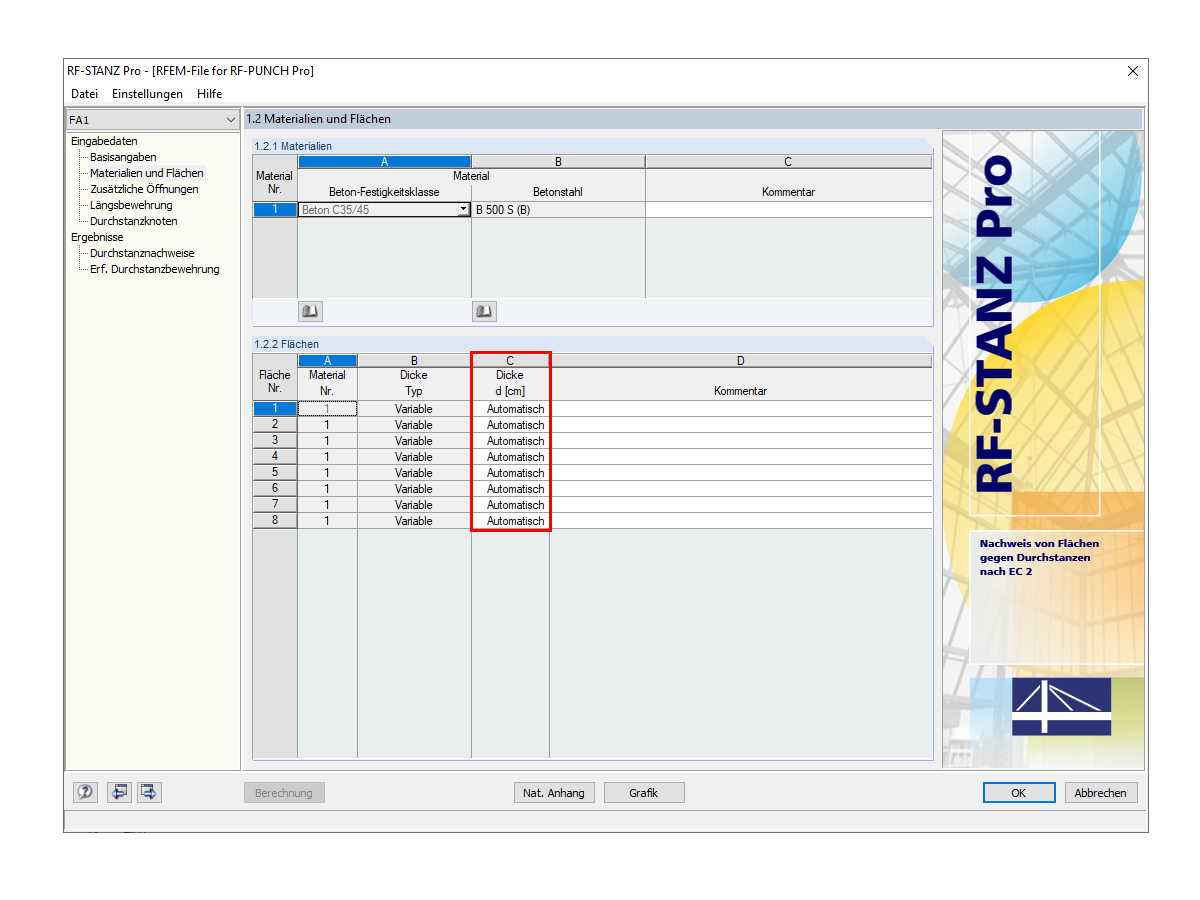Click the help question mark icon
This screenshot has width=1200, height=900.
pyautogui.click(x=86, y=792)
